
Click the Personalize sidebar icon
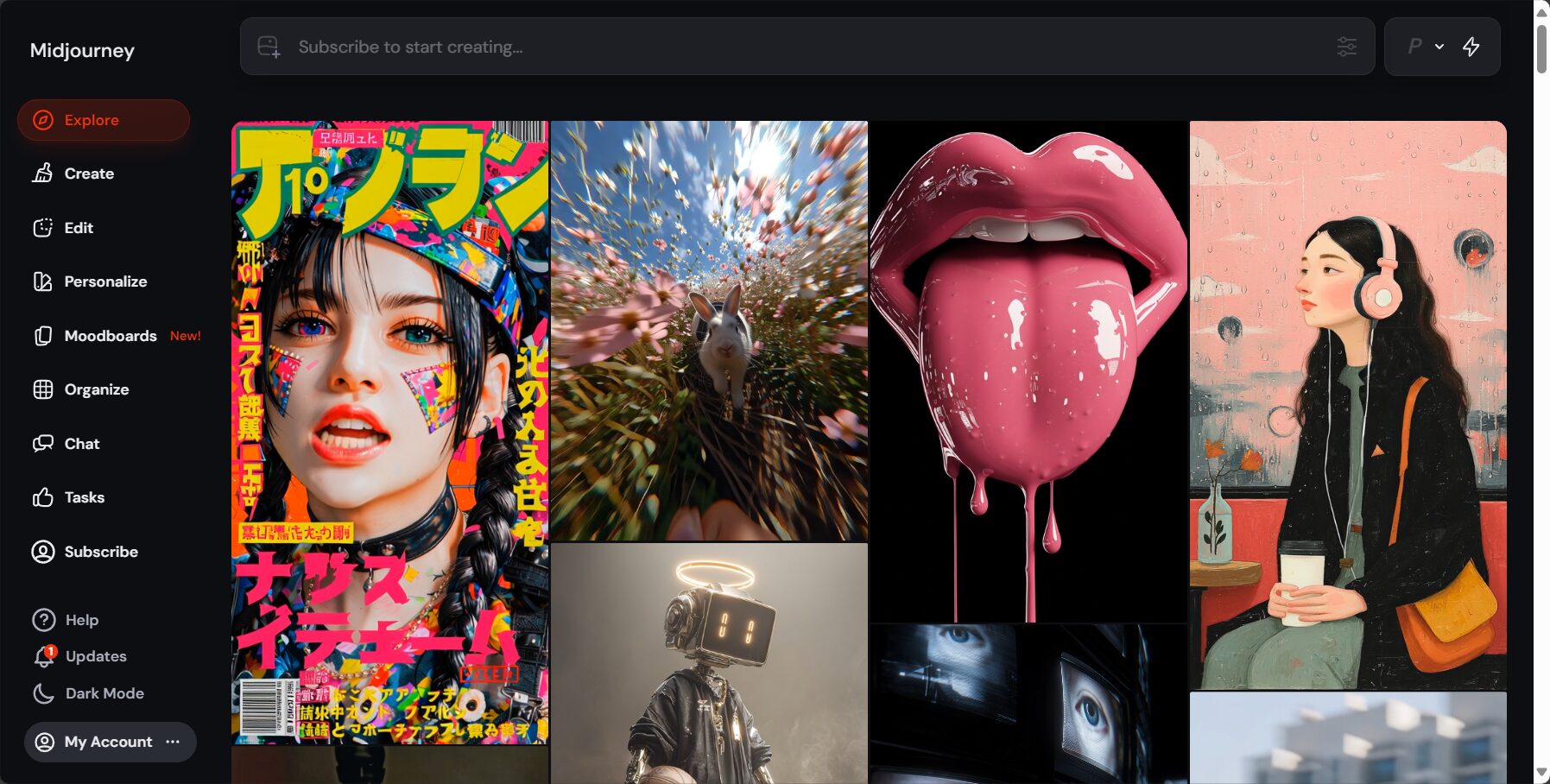(43, 281)
